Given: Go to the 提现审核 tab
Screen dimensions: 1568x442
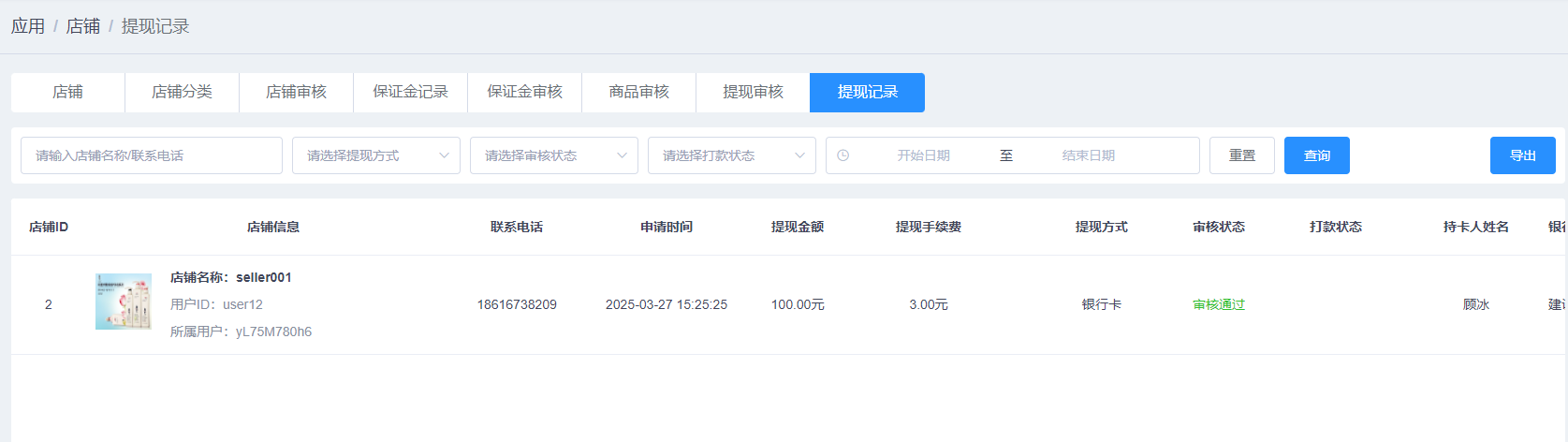Looking at the screenshot, I should click(x=753, y=92).
